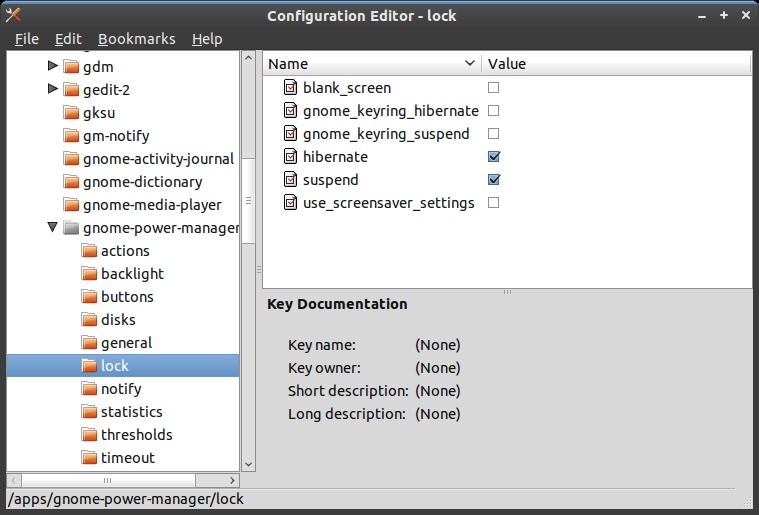Screen dimensions: 759x515
Task: Click the horizontal scrollbar right arrow
Action: click(232, 480)
